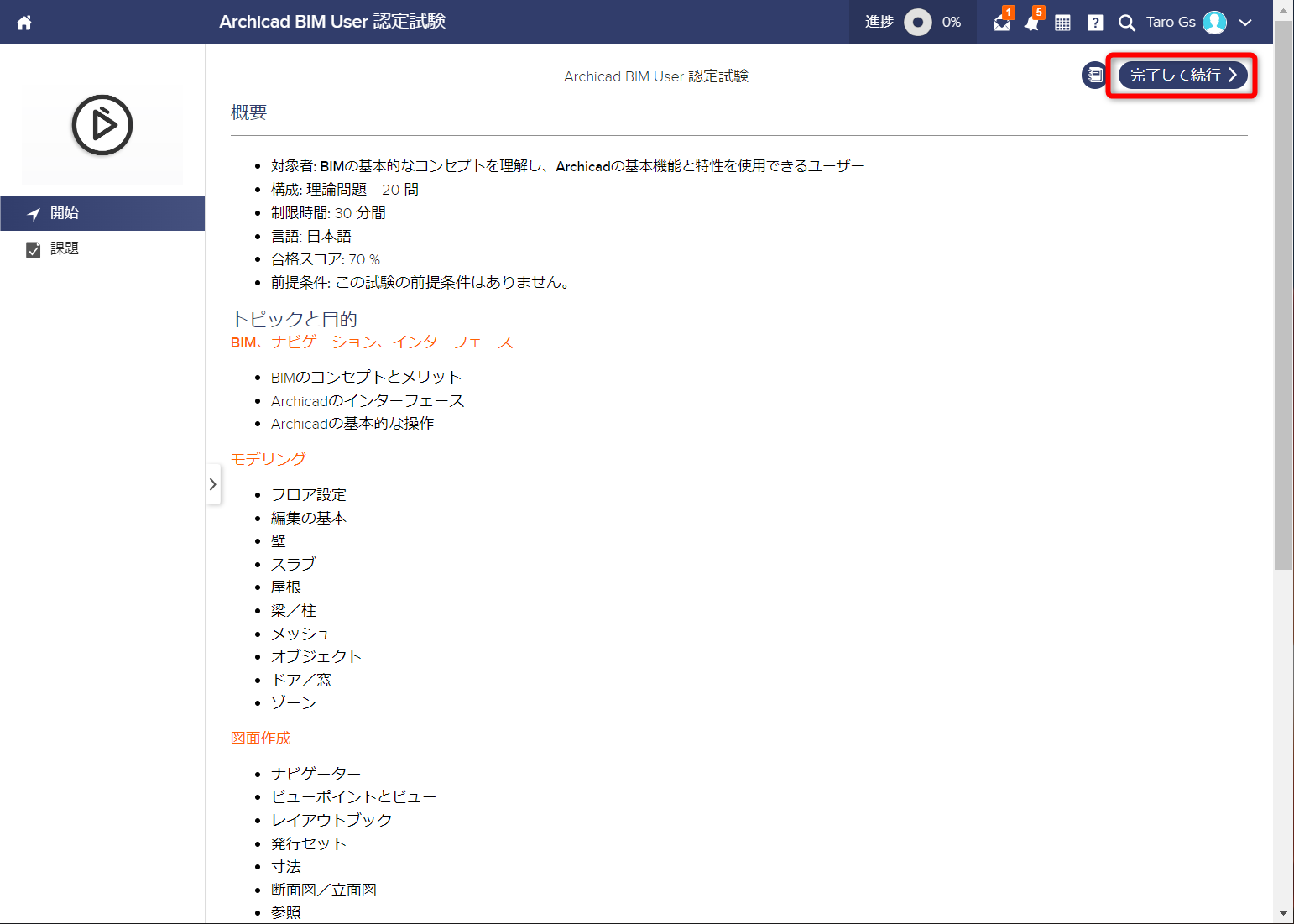Open the notifications bell icon
Image resolution: width=1294 pixels, height=924 pixels.
pos(1032,23)
